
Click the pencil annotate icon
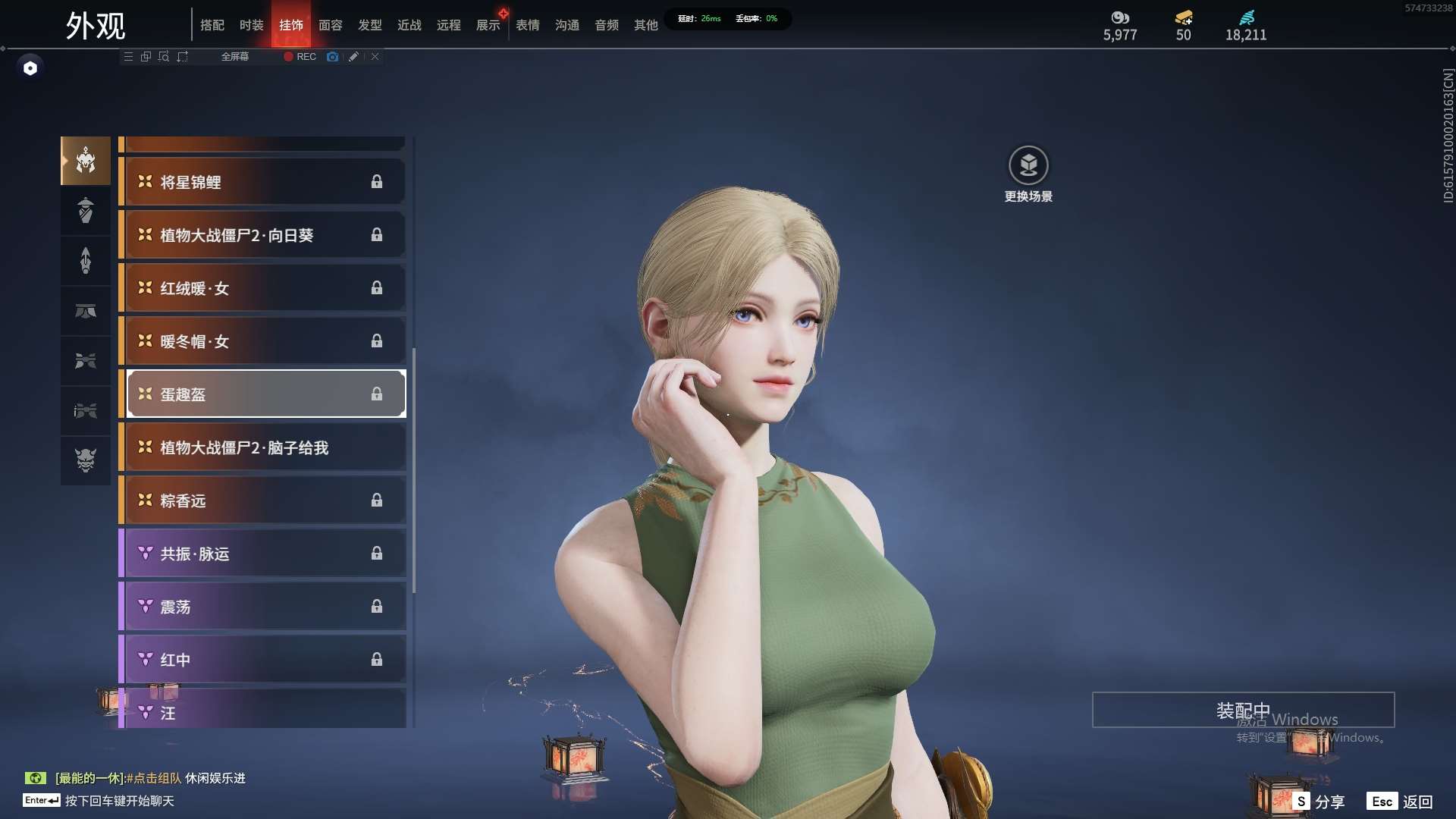[x=353, y=57]
